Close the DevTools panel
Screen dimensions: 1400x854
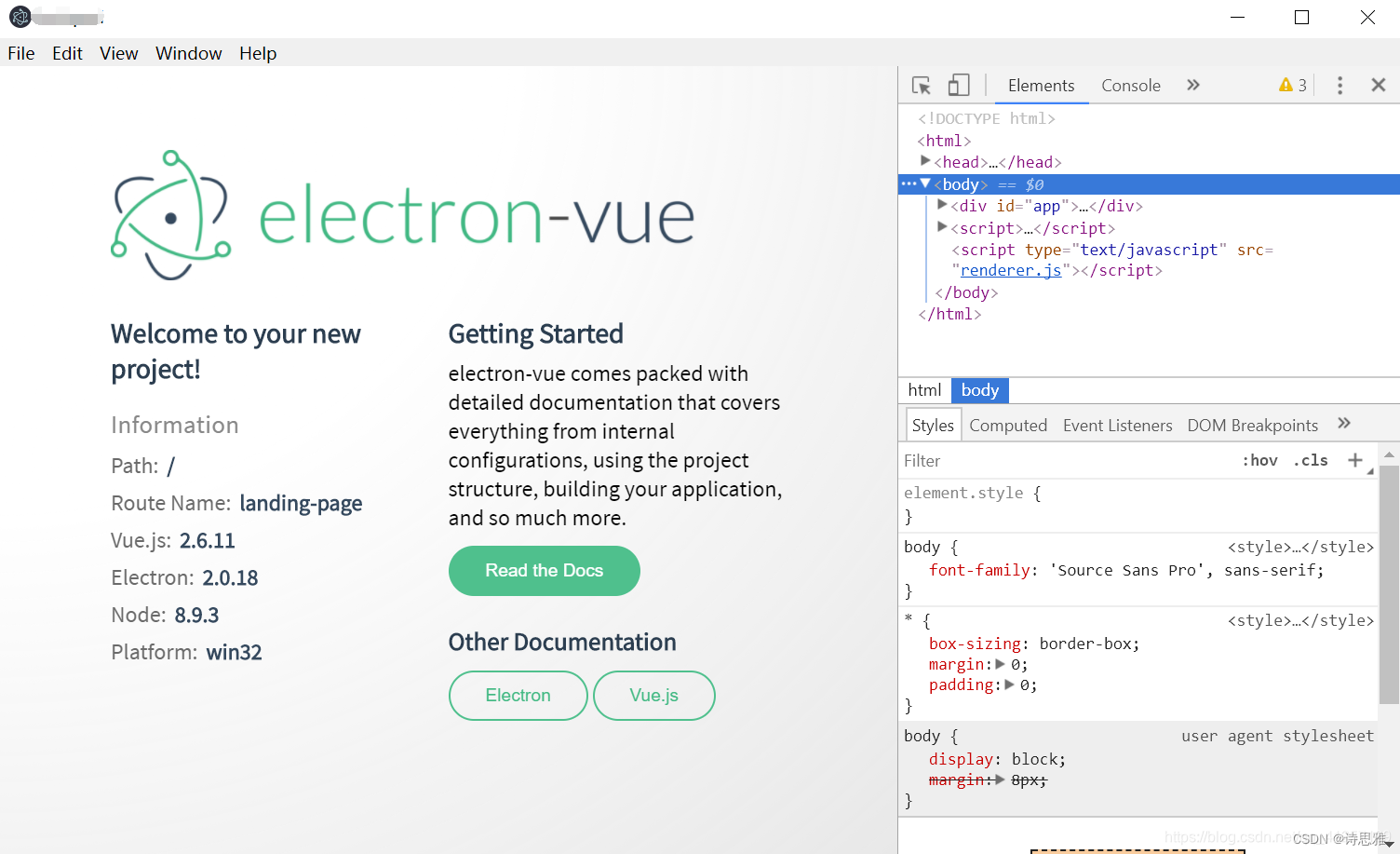(1379, 85)
